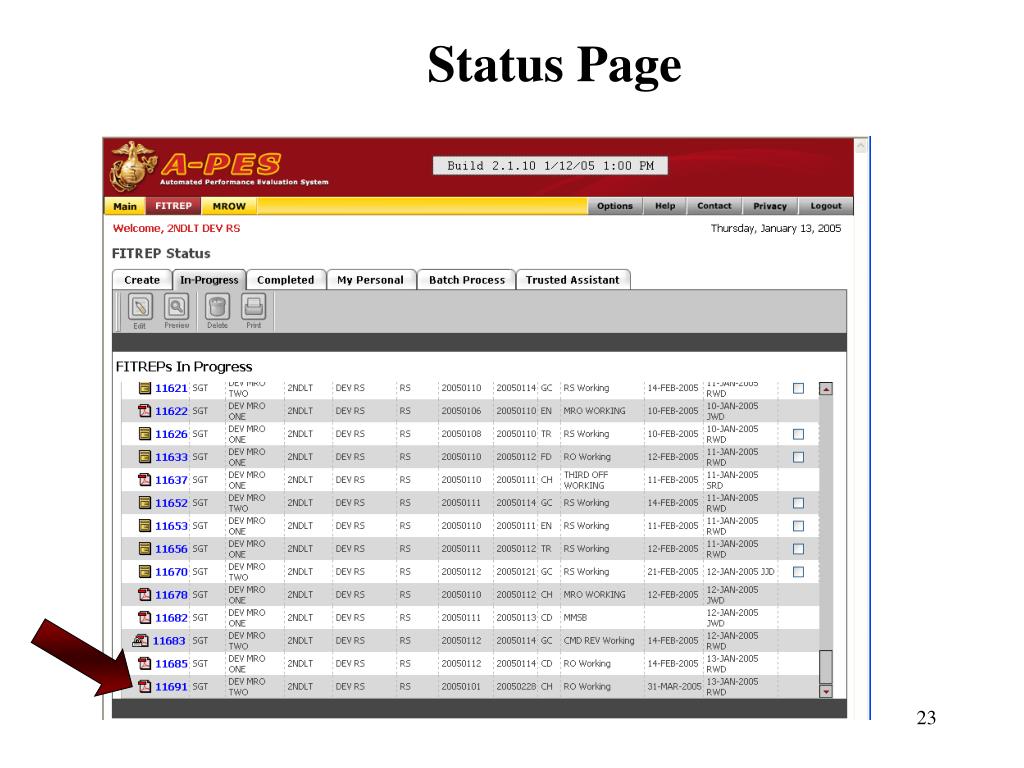This screenshot has width=1024, height=768.
Task: Click the form icon beside report 11633
Action: (x=145, y=456)
